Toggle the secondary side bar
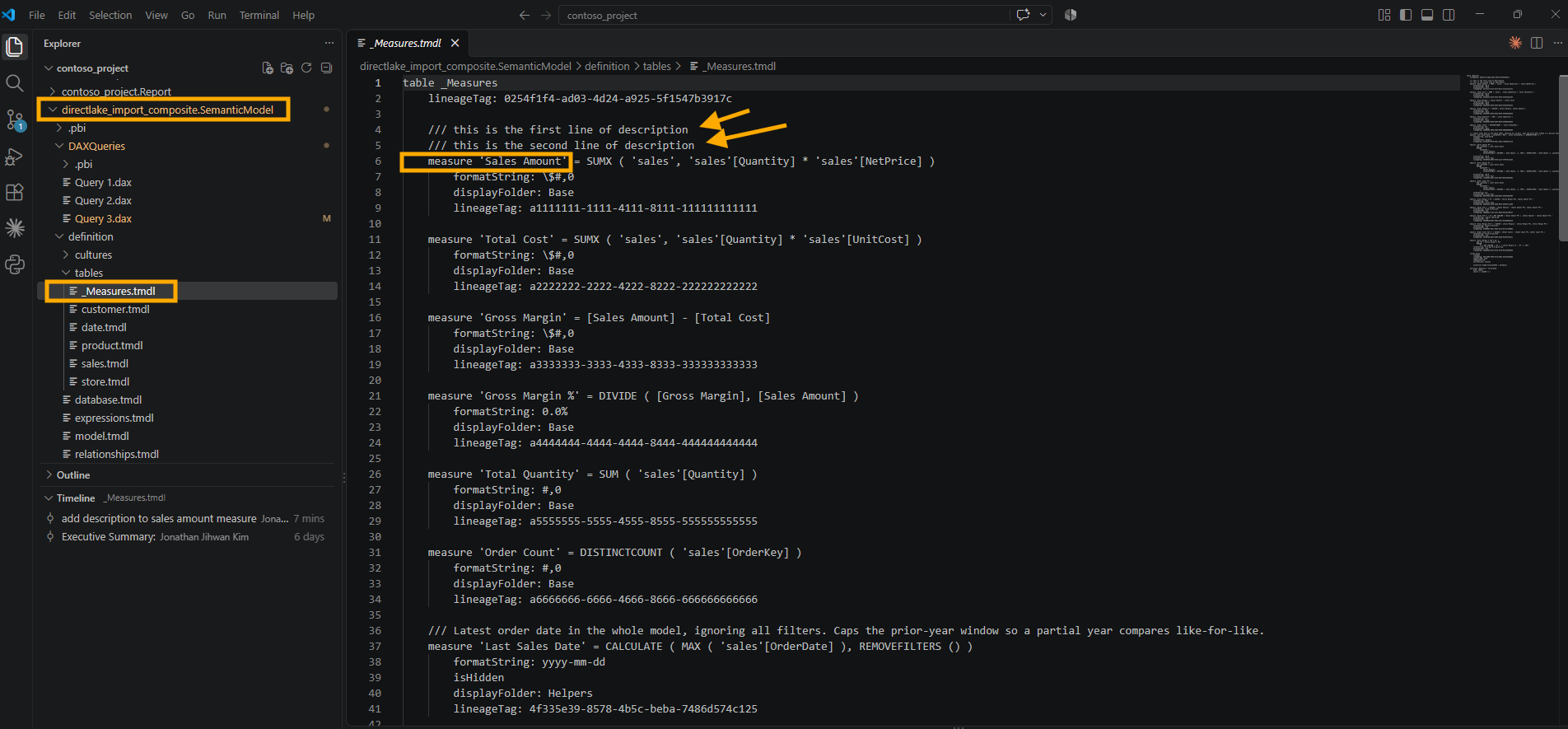Screen dimensions: 1568x729 [1449, 15]
